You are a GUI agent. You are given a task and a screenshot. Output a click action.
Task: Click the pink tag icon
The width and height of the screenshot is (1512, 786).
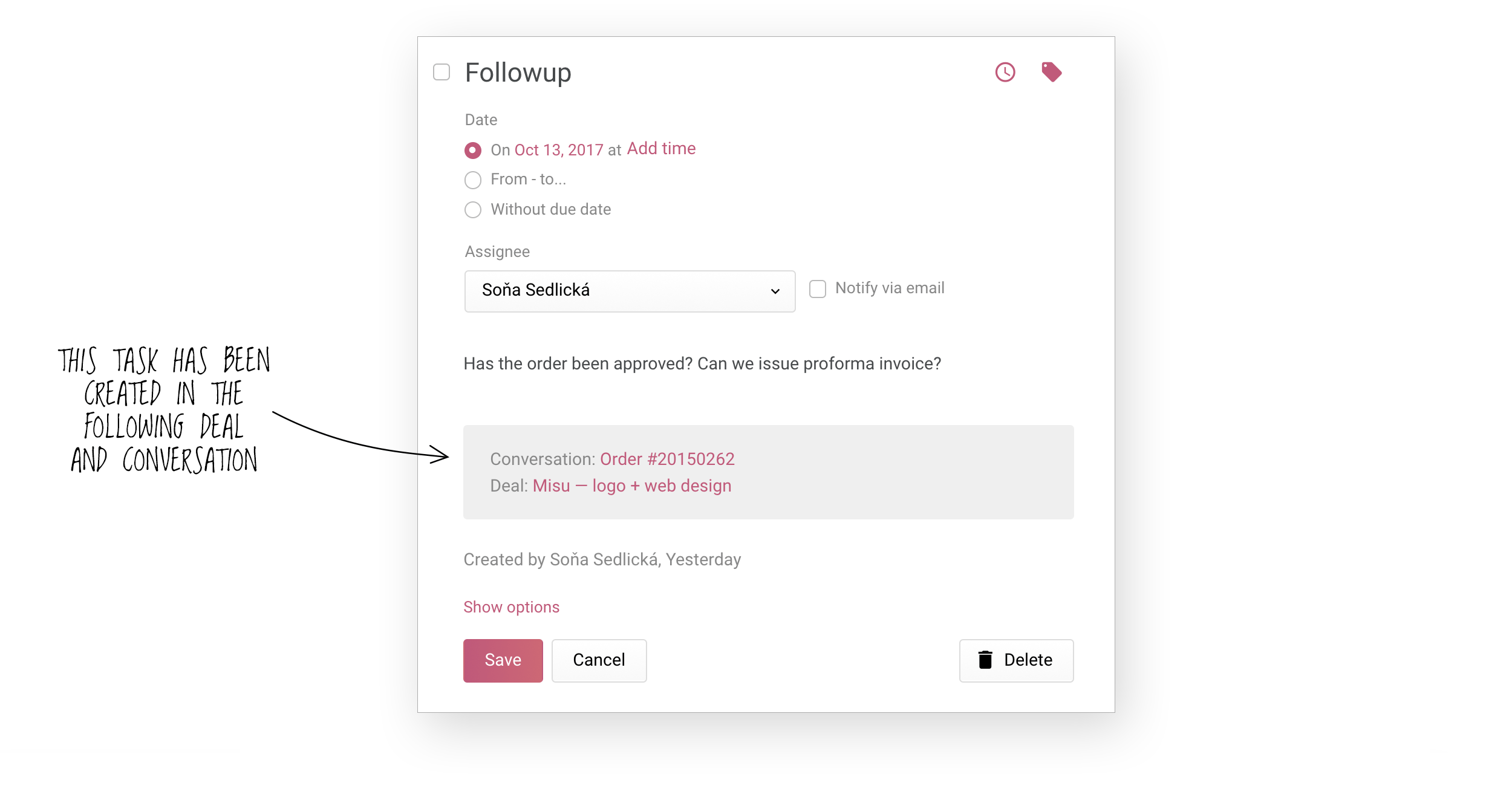click(1052, 72)
